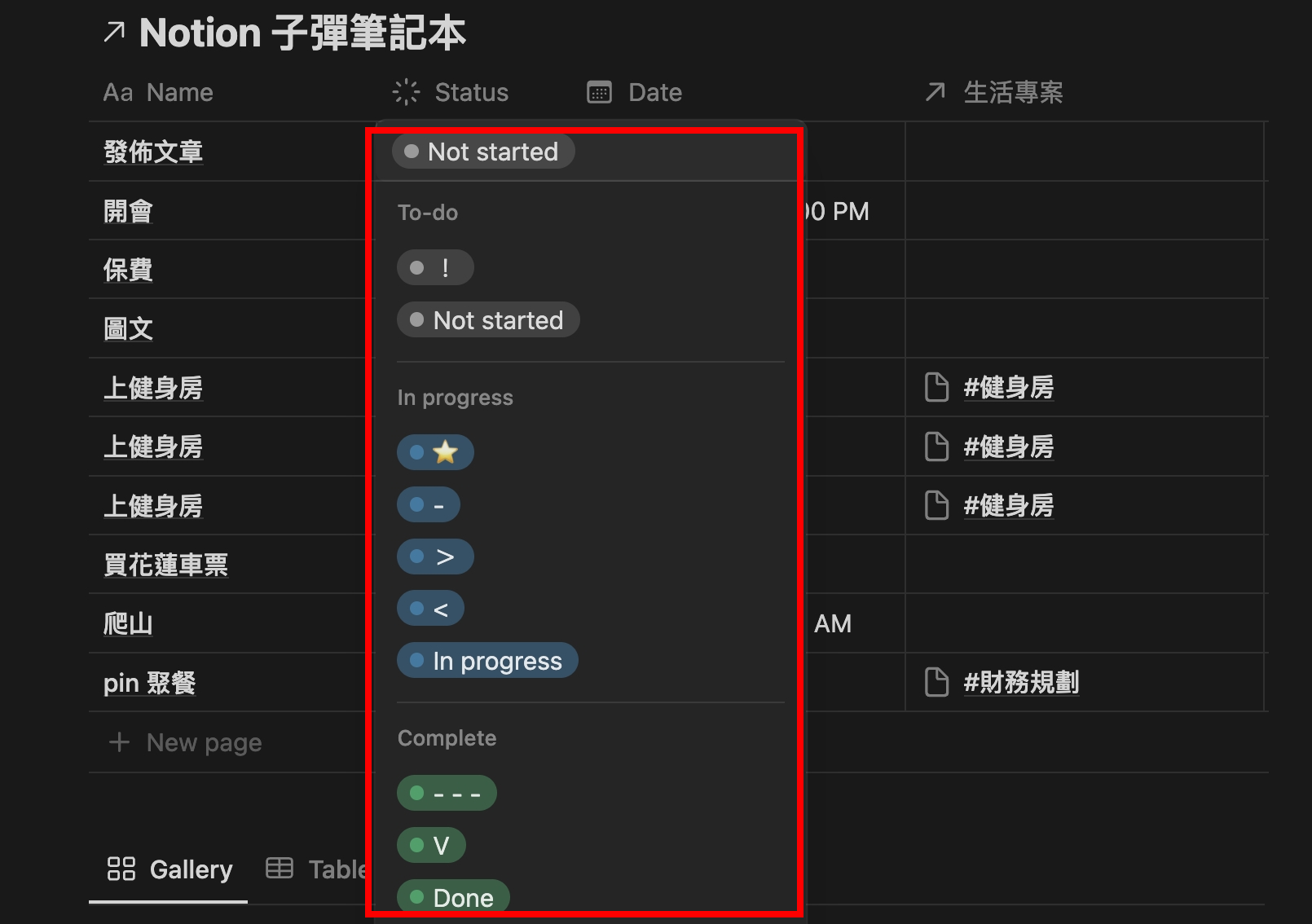Image resolution: width=1312 pixels, height=924 pixels.
Task: Open the pin 聚餐 row
Action: click(x=149, y=683)
